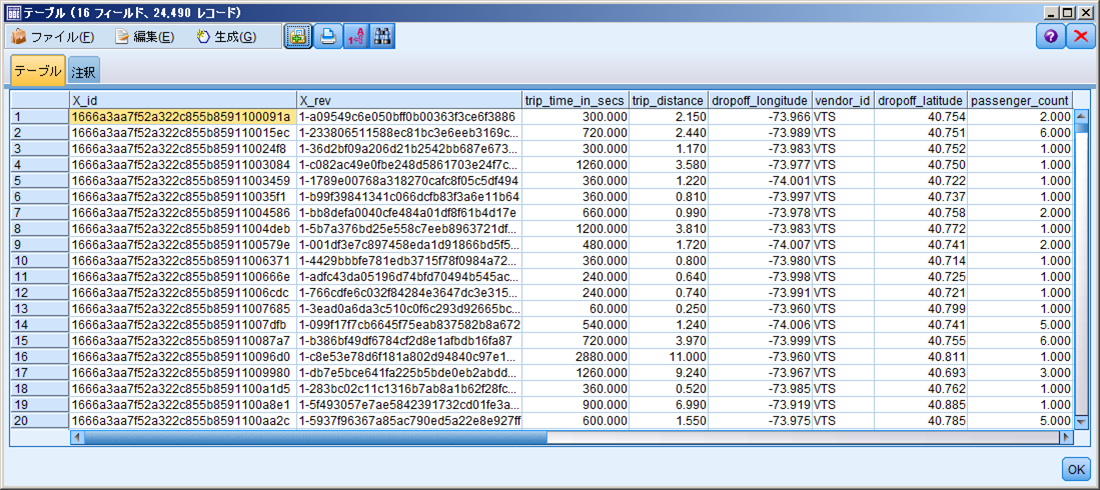Click the horizontal scrollbar thumb
The height and width of the screenshot is (490, 1100).
click(315, 437)
